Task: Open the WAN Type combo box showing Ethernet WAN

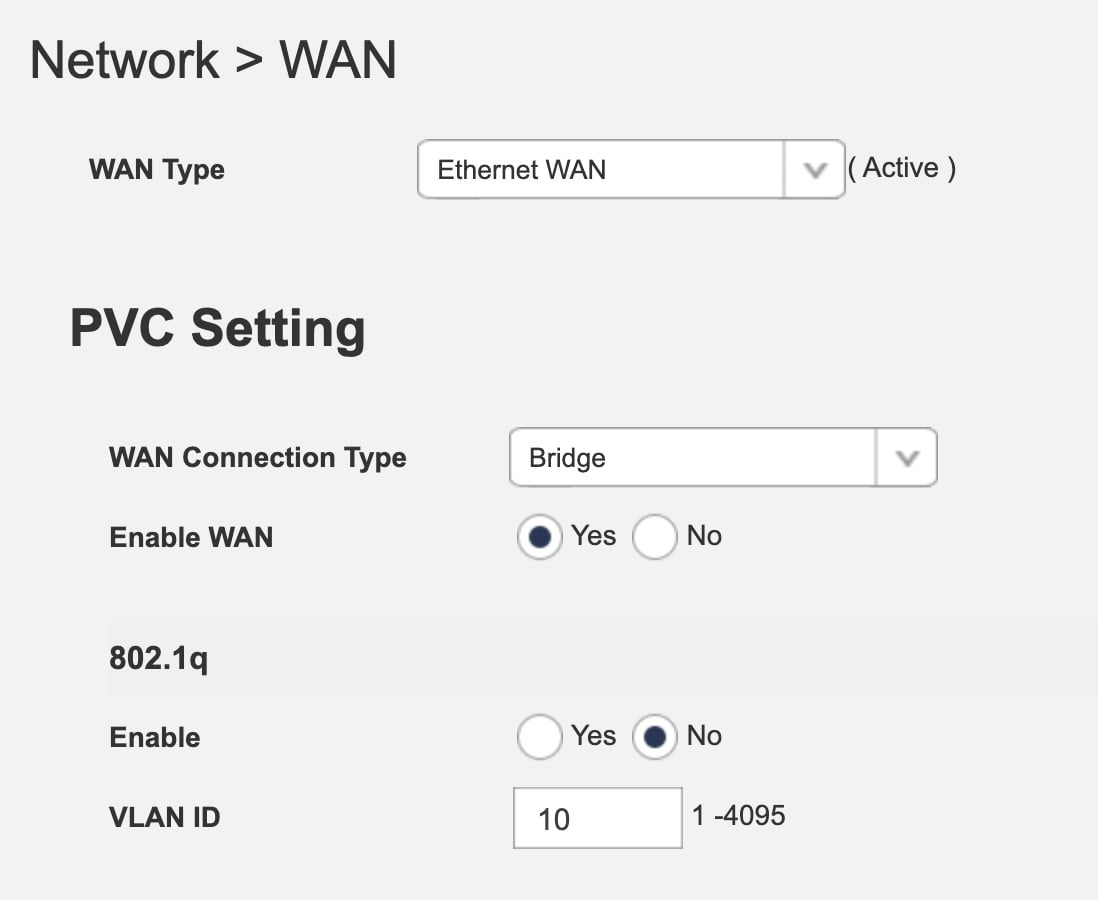Action: [x=600, y=169]
